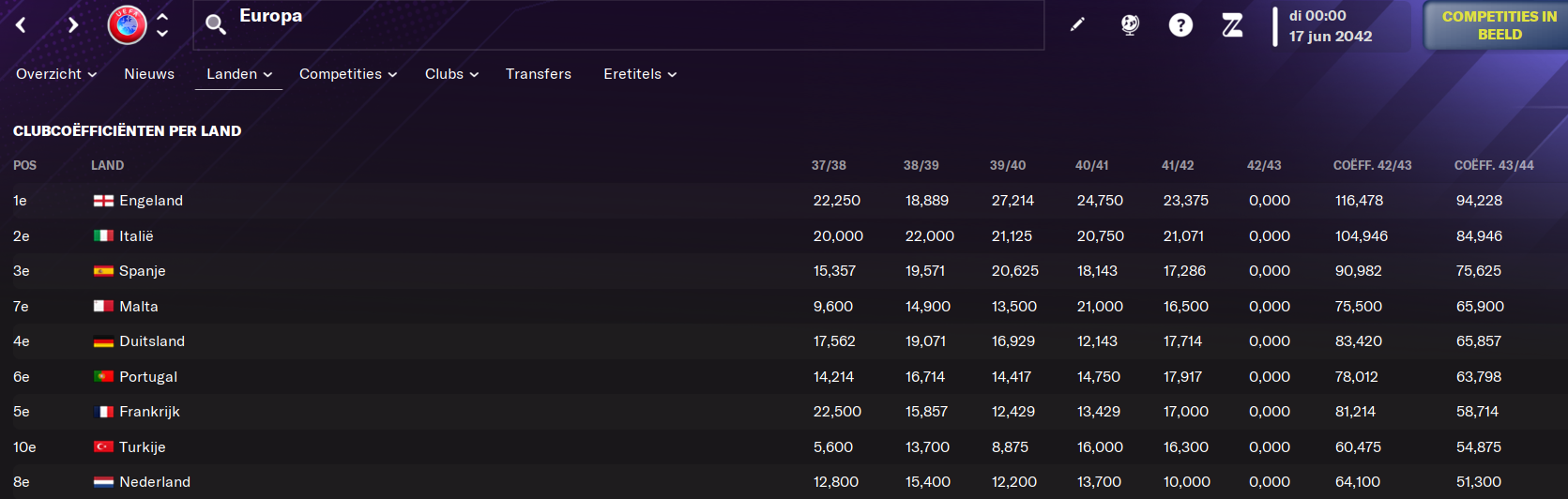The image size is (1568, 499).
Task: Open the pencil edit tool
Action: point(1077,24)
